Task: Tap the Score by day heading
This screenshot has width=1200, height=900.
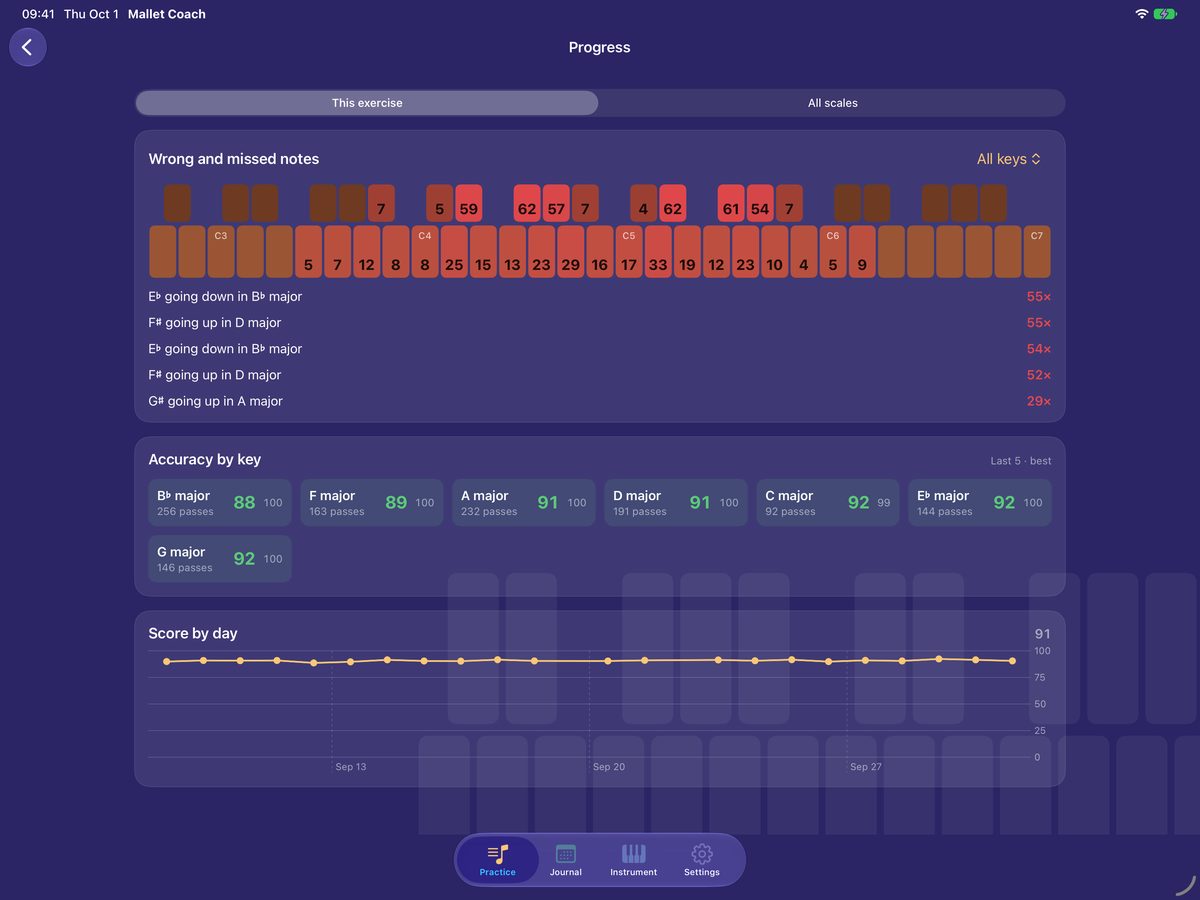Action: point(193,633)
